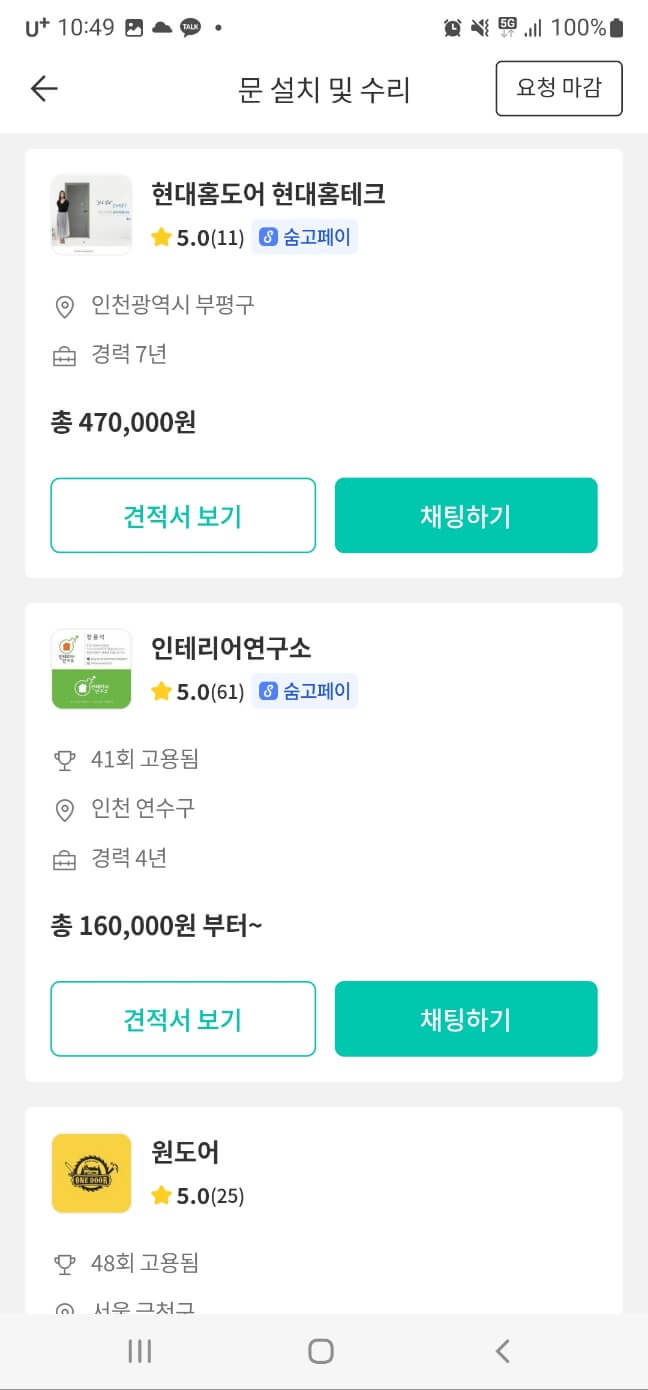Click the star rating icon for 원도어
Viewport: 648px width, 1390px height.
click(161, 1196)
